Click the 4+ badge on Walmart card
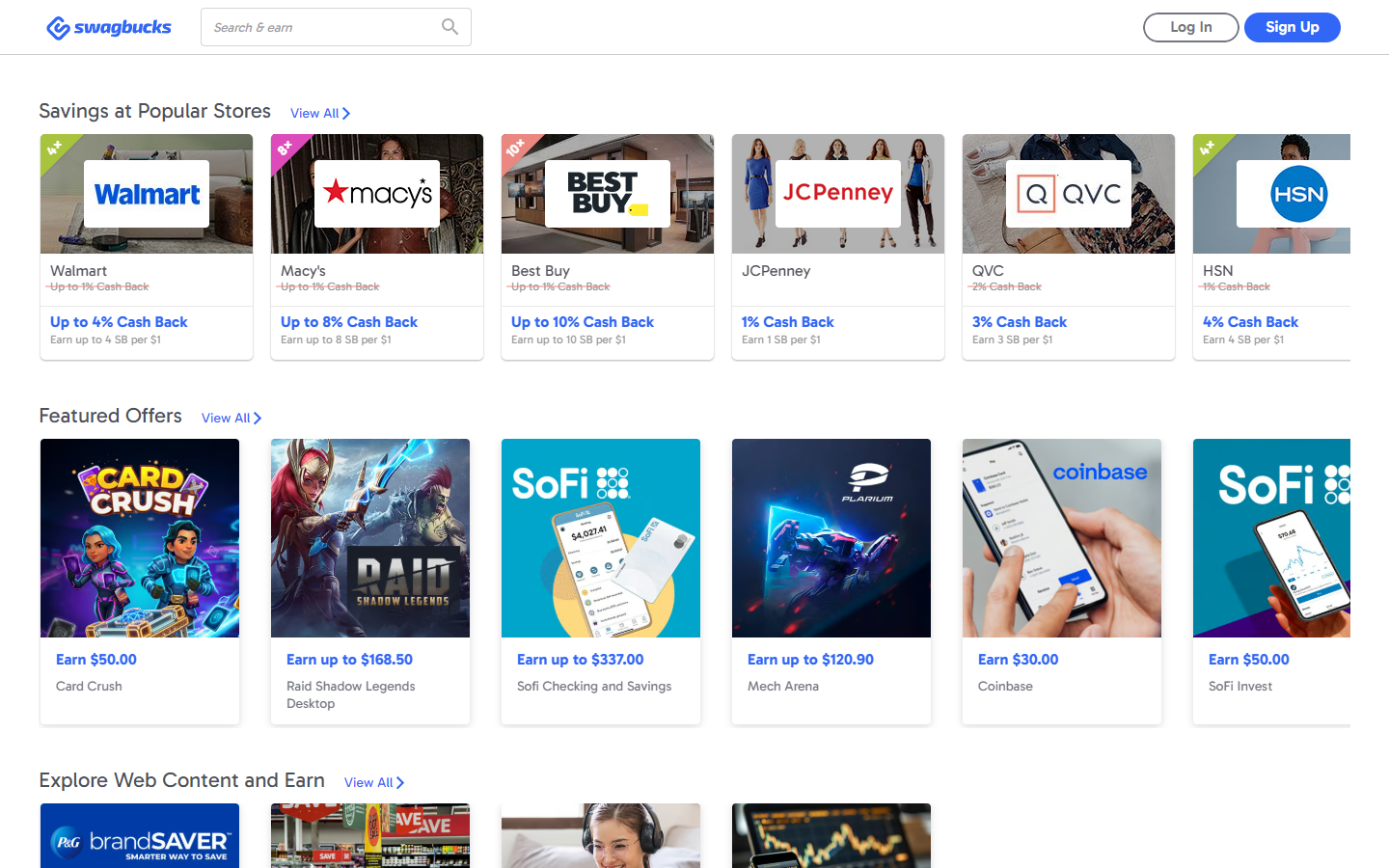The height and width of the screenshot is (868, 1389). [54, 148]
